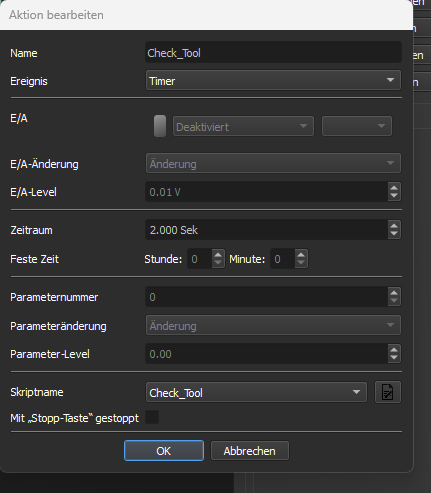
Task: Click the Parameter-Level field showing 0.00
Action: [266, 354]
